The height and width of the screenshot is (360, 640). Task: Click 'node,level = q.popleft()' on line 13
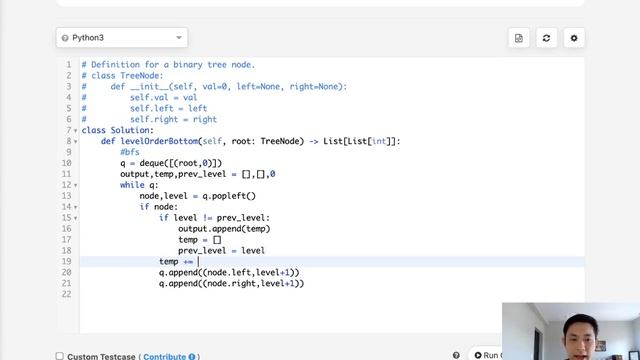point(198,196)
